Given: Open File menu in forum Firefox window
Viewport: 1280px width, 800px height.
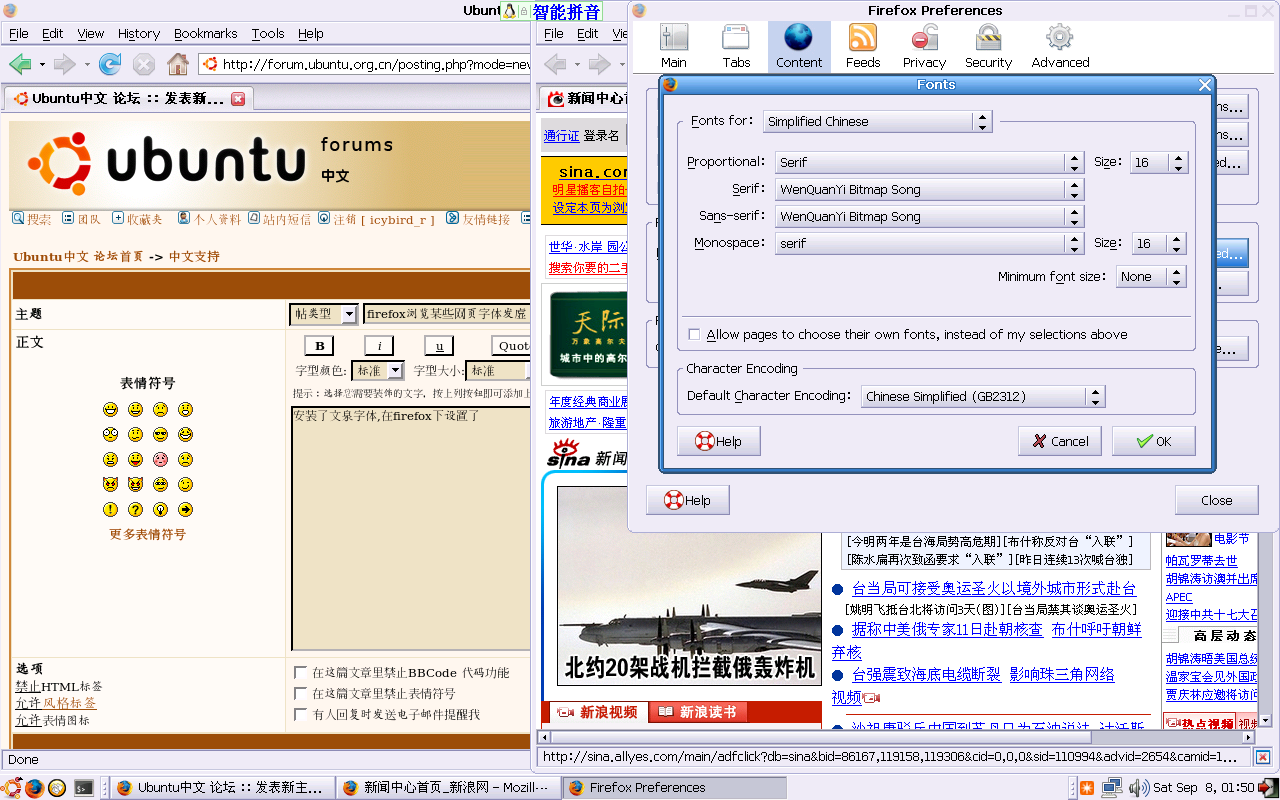Looking at the screenshot, I should tap(19, 33).
